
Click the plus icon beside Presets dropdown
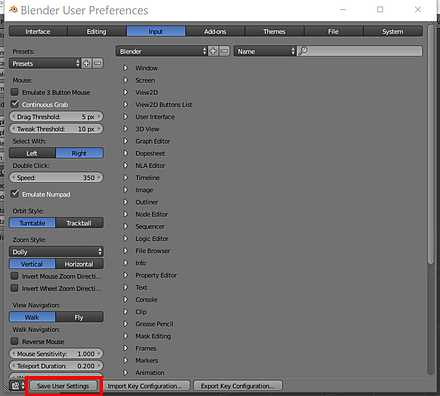coord(86,63)
